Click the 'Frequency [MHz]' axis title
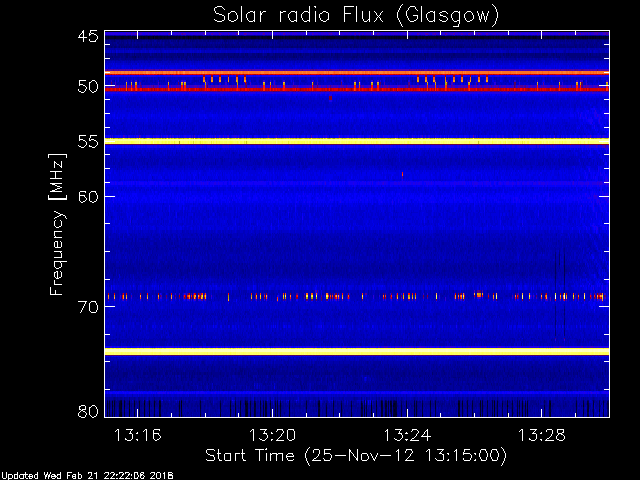 (x=57, y=224)
